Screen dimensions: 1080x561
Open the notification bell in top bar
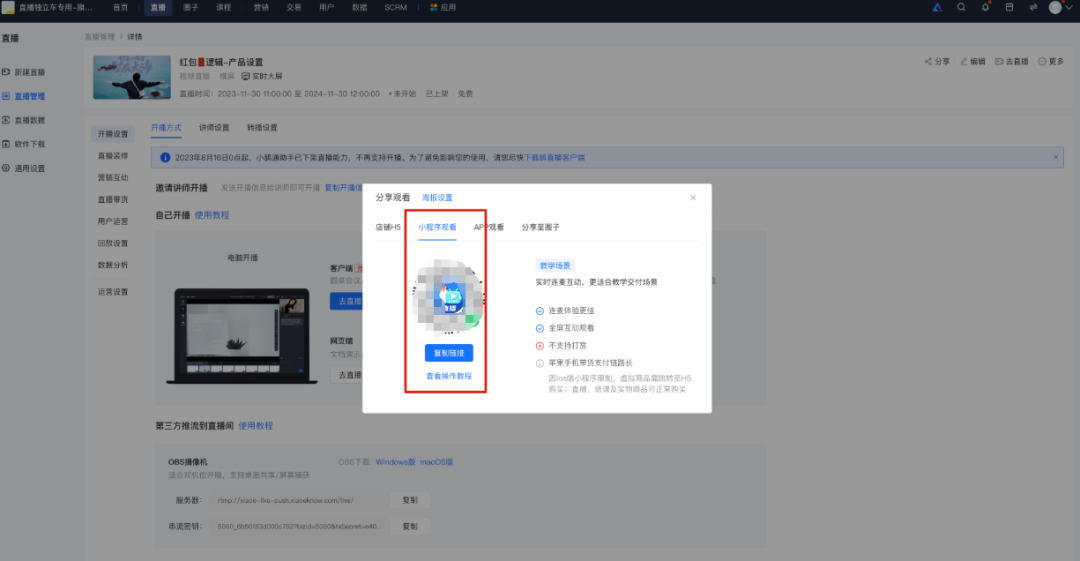[x=986, y=8]
